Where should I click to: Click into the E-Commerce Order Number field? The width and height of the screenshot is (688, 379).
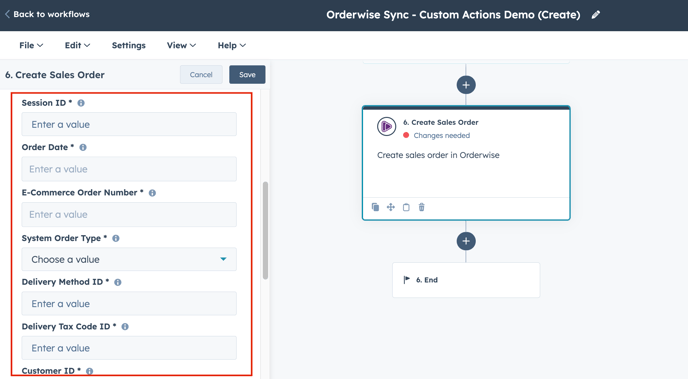coord(129,215)
